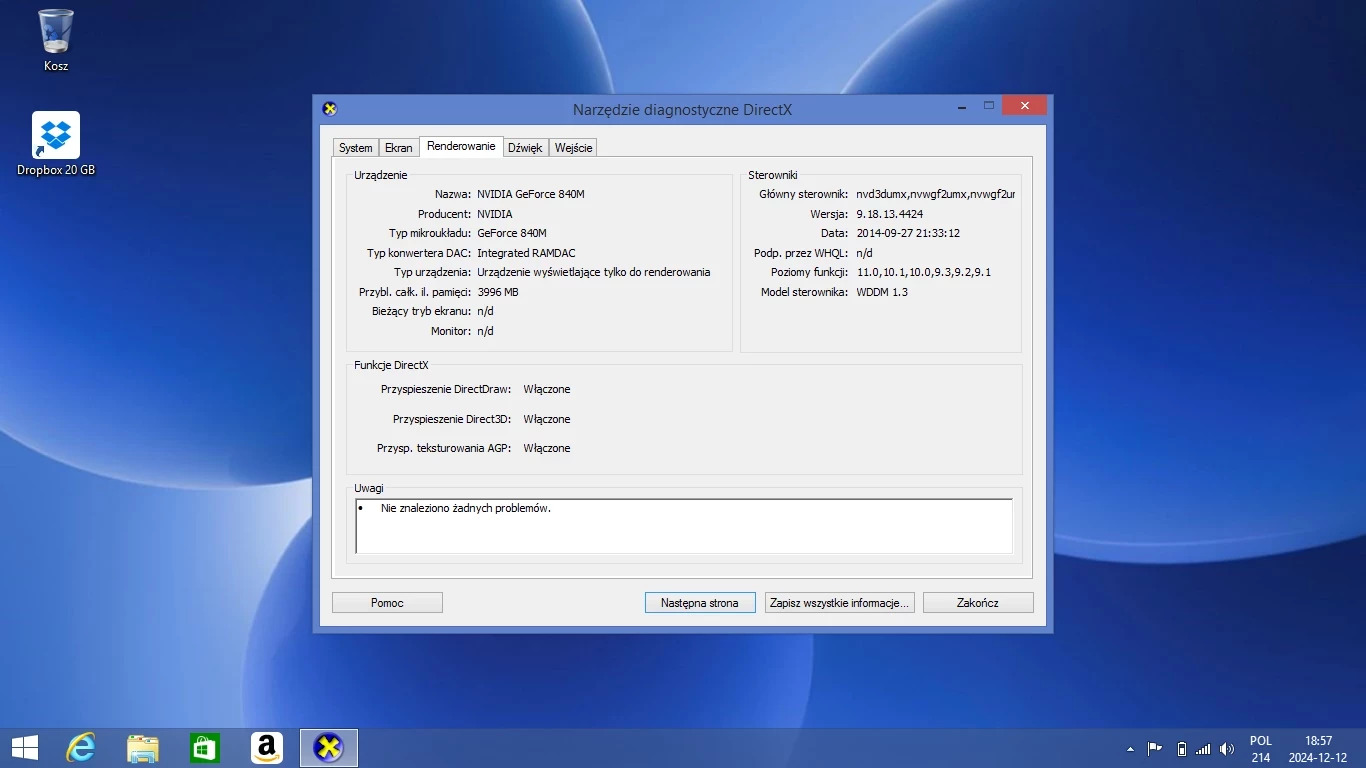Click the Pomoc button
This screenshot has width=1366, height=768.
click(387, 603)
